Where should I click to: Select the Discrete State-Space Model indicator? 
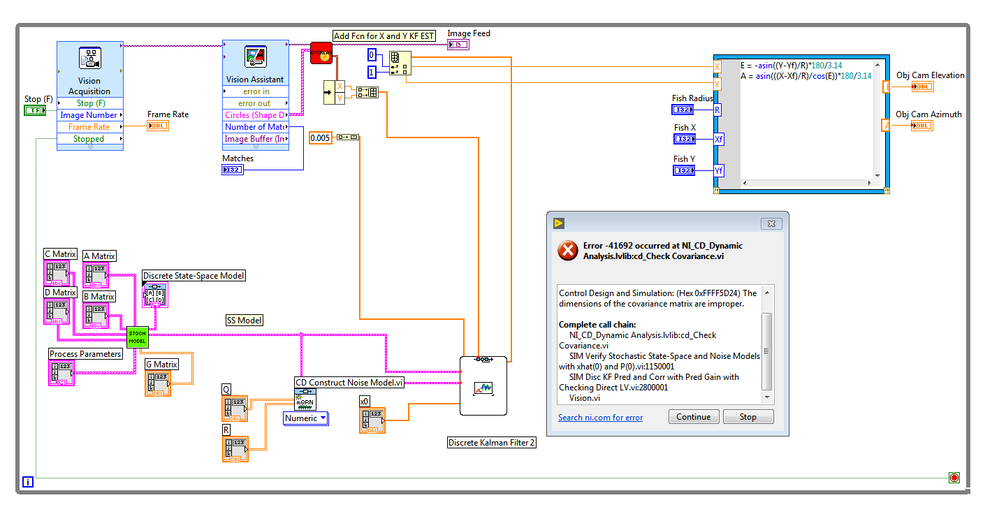point(155,296)
